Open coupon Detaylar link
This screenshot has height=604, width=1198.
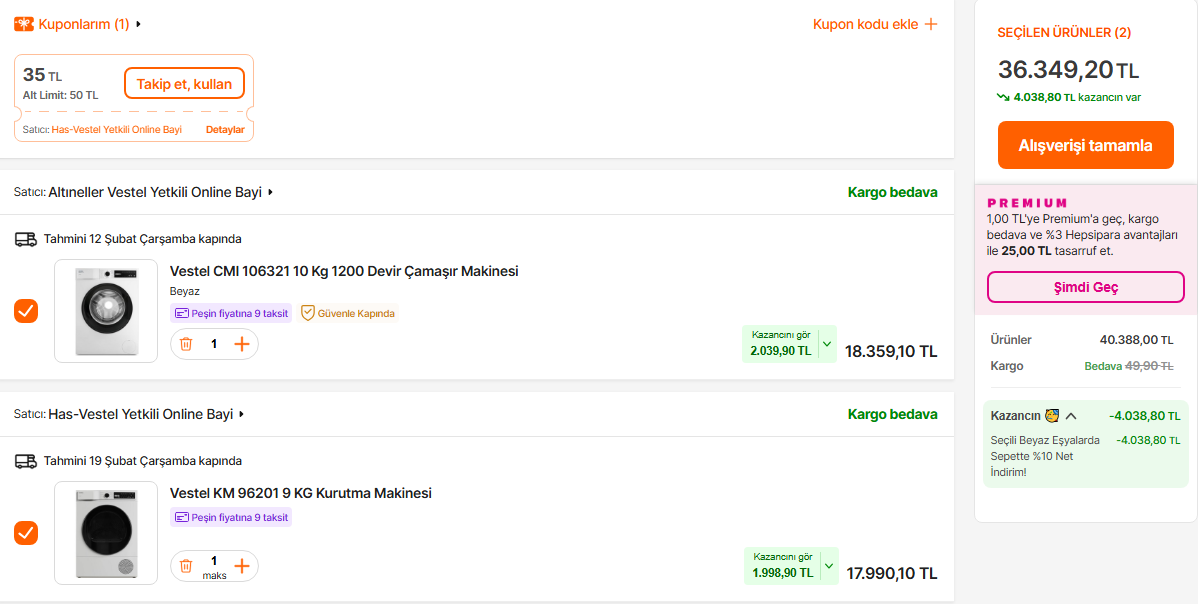point(225,130)
